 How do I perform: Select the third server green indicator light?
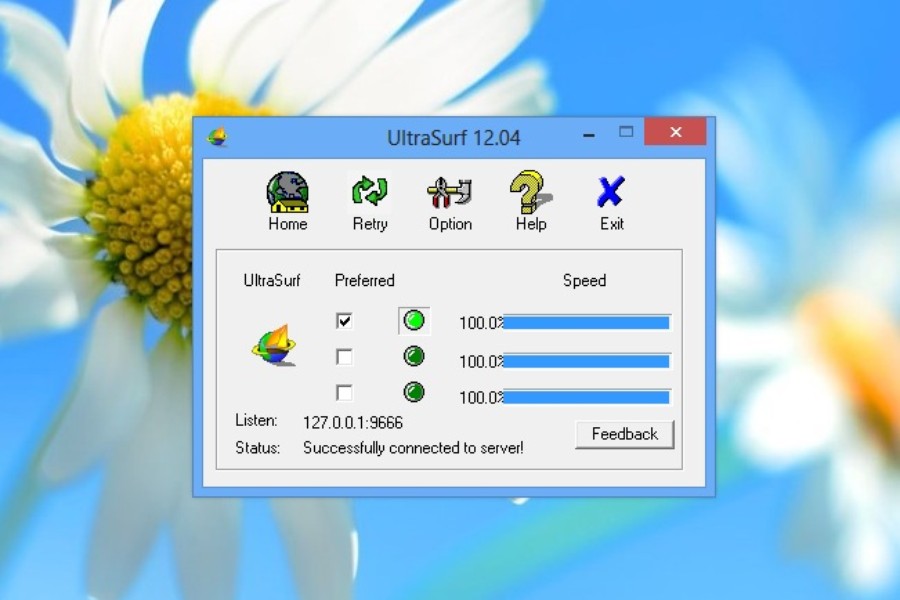414,392
